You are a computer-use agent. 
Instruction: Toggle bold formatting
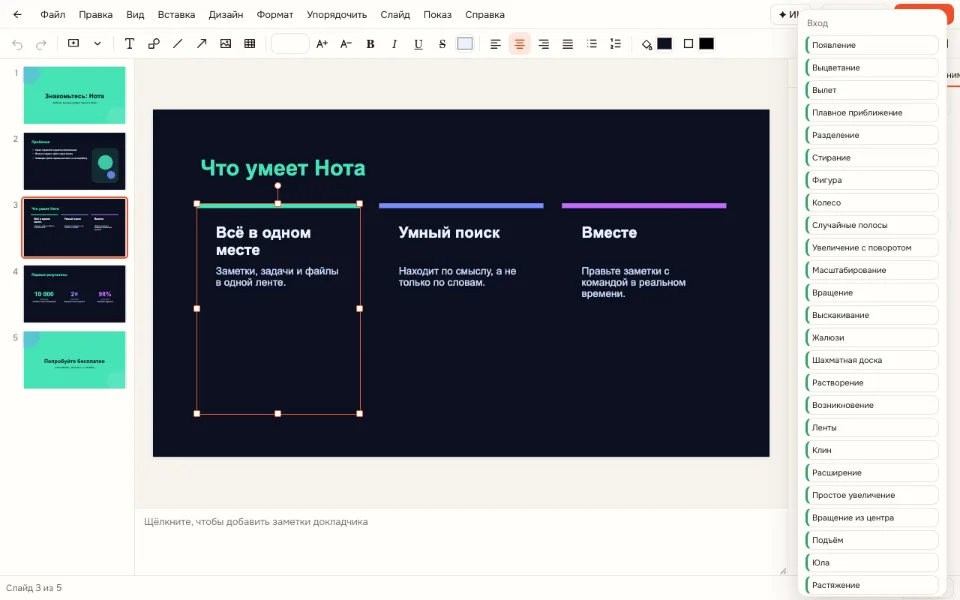[370, 43]
